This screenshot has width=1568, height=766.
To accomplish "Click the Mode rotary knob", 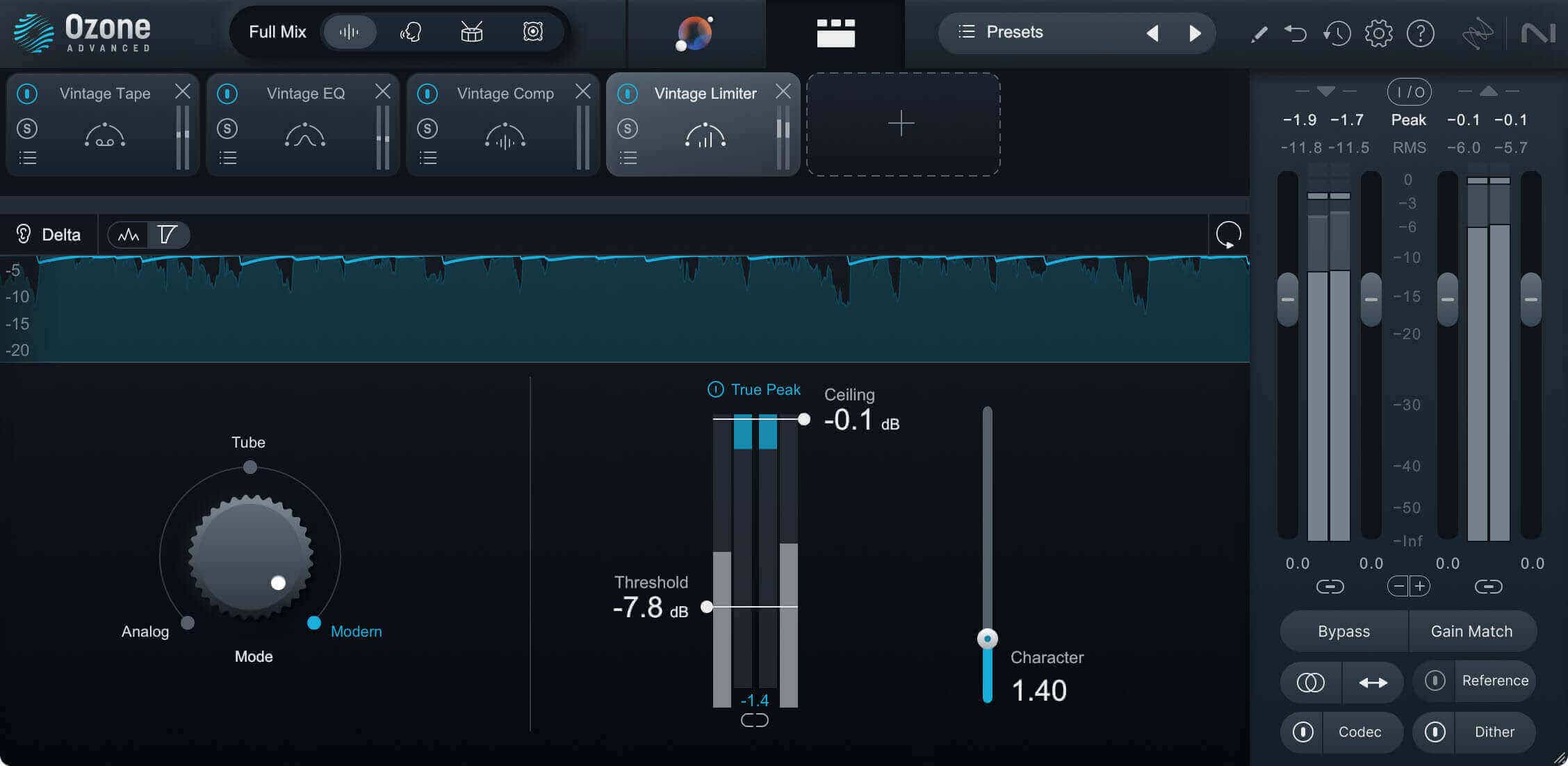I will point(250,556).
